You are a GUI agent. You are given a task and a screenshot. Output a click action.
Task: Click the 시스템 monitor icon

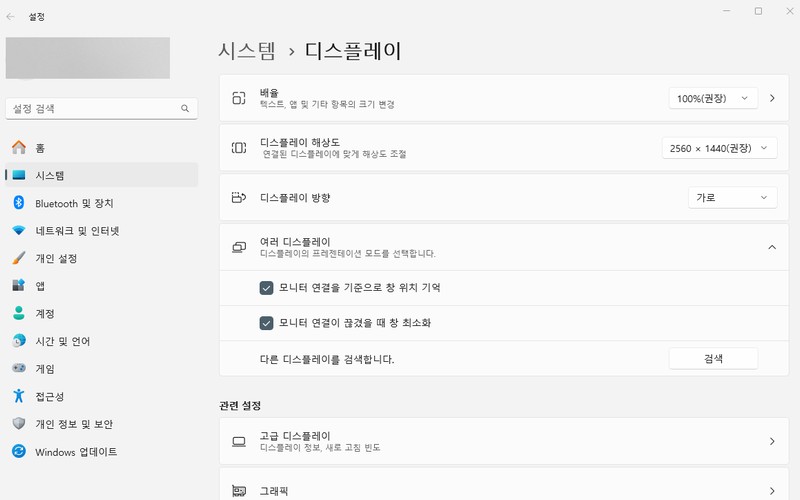19,175
